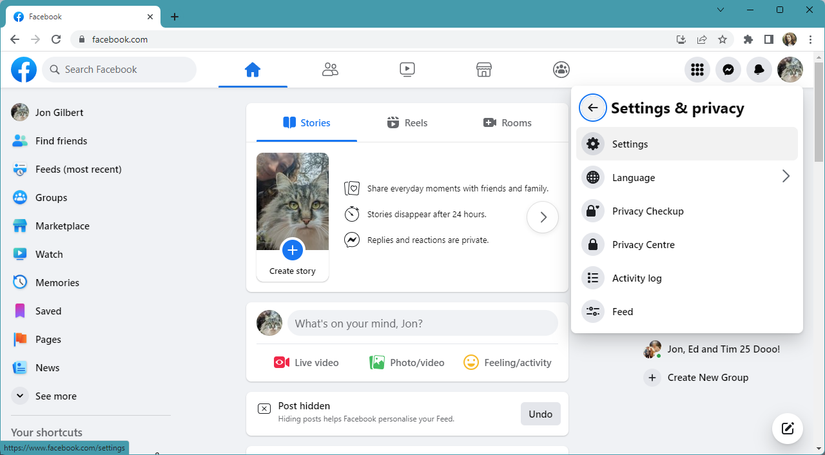Image resolution: width=825 pixels, height=455 pixels.
Task: Click the What's on your mind field
Action: point(422,323)
